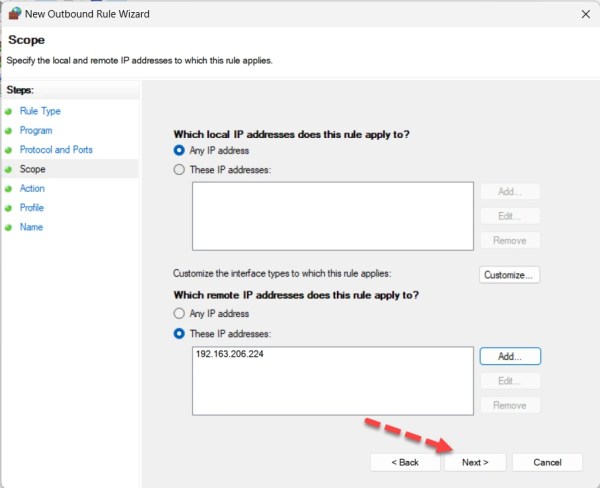This screenshot has height=488, width=600.
Task: Click the green bullet beside Program
Action: [x=9, y=130]
